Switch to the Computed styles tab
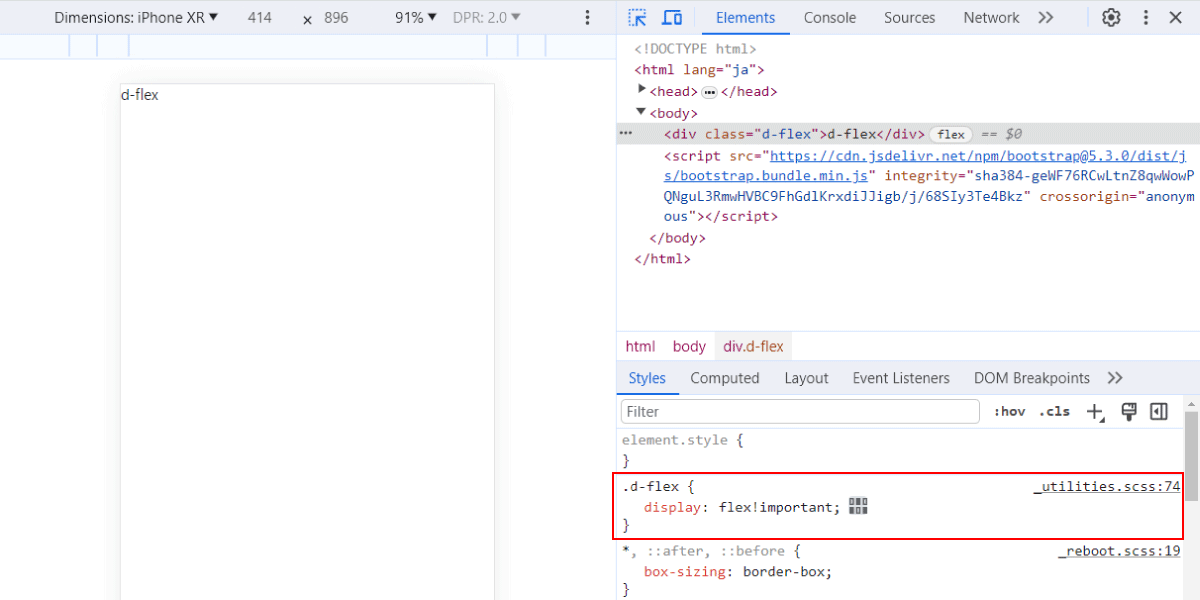 click(x=725, y=378)
